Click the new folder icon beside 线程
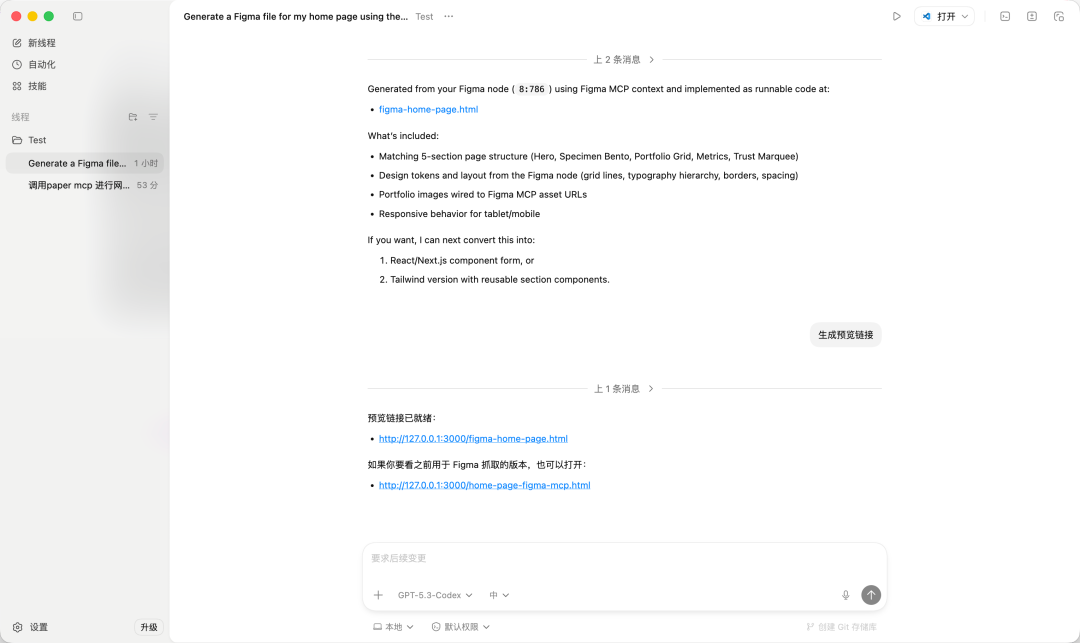This screenshot has height=643, width=1080. coord(133,117)
